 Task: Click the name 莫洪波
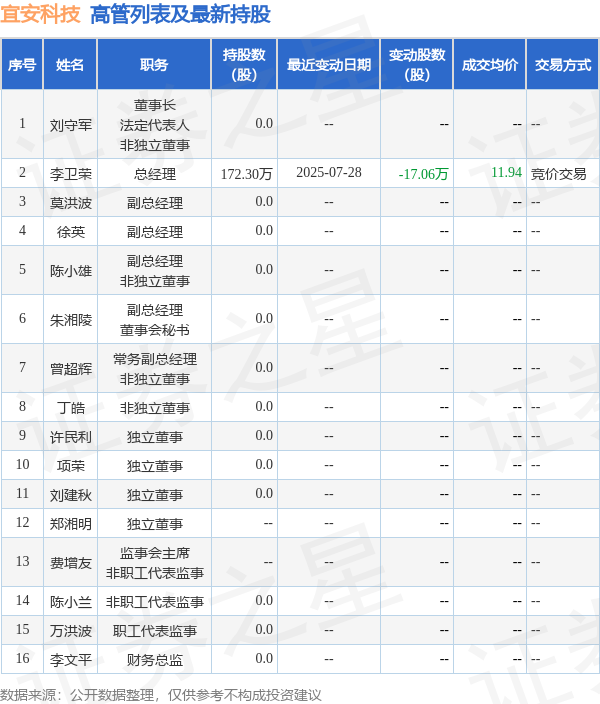71,203
